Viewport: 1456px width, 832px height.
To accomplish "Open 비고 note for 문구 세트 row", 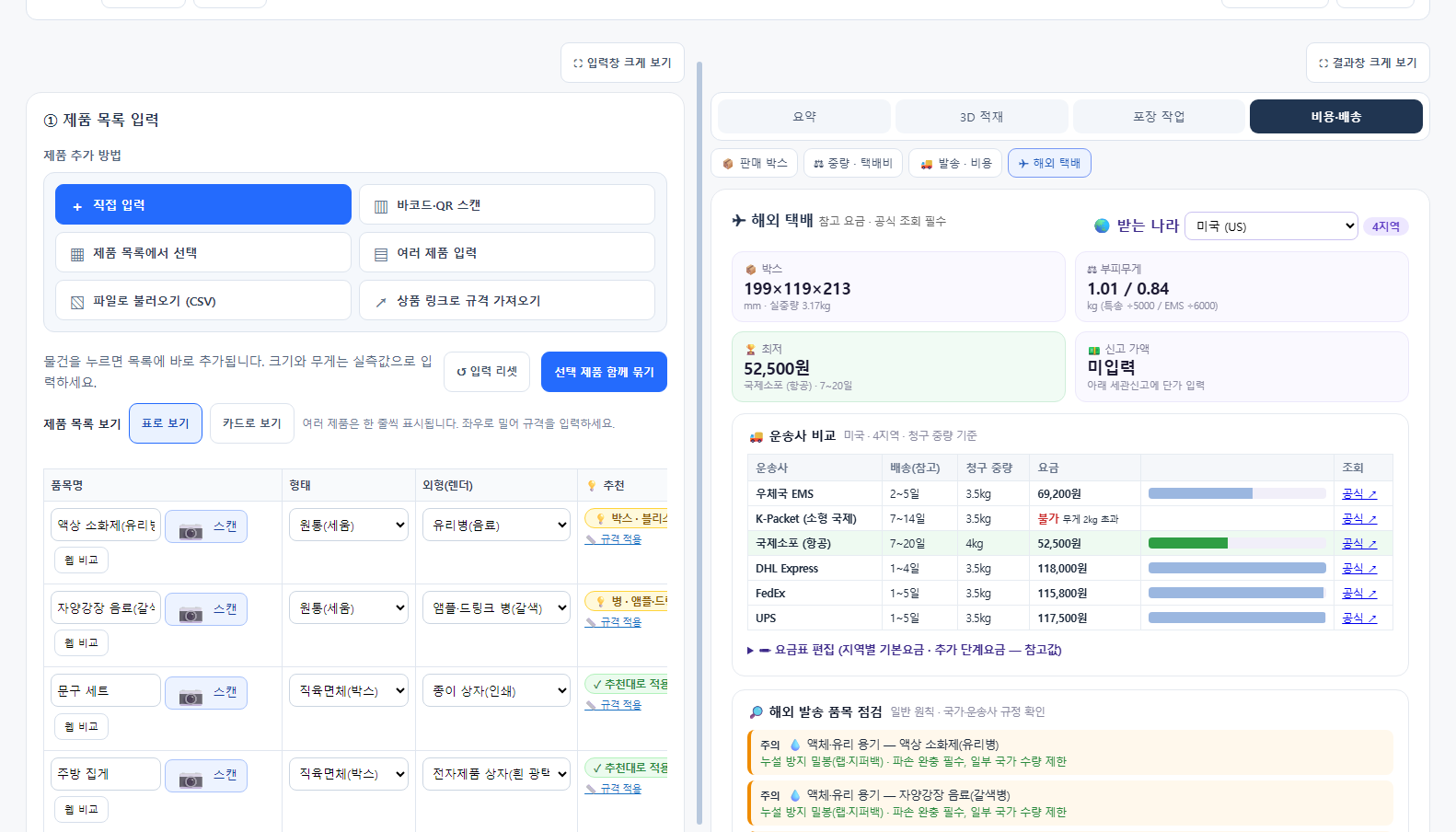I will tap(81, 726).
